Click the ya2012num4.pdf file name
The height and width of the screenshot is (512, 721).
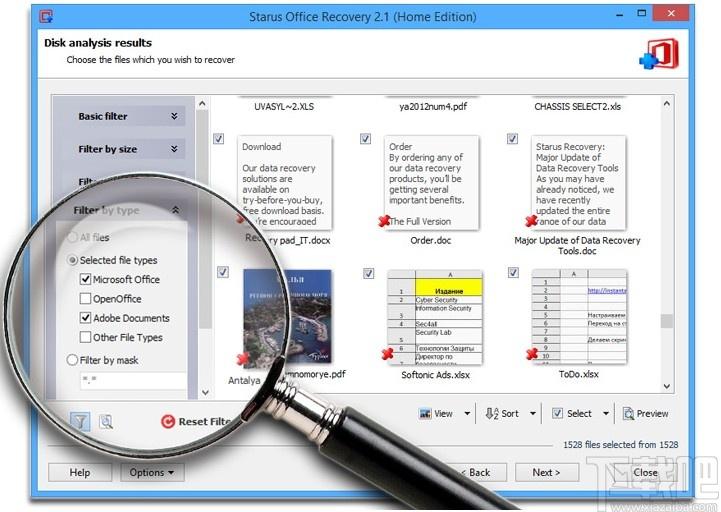[433, 107]
